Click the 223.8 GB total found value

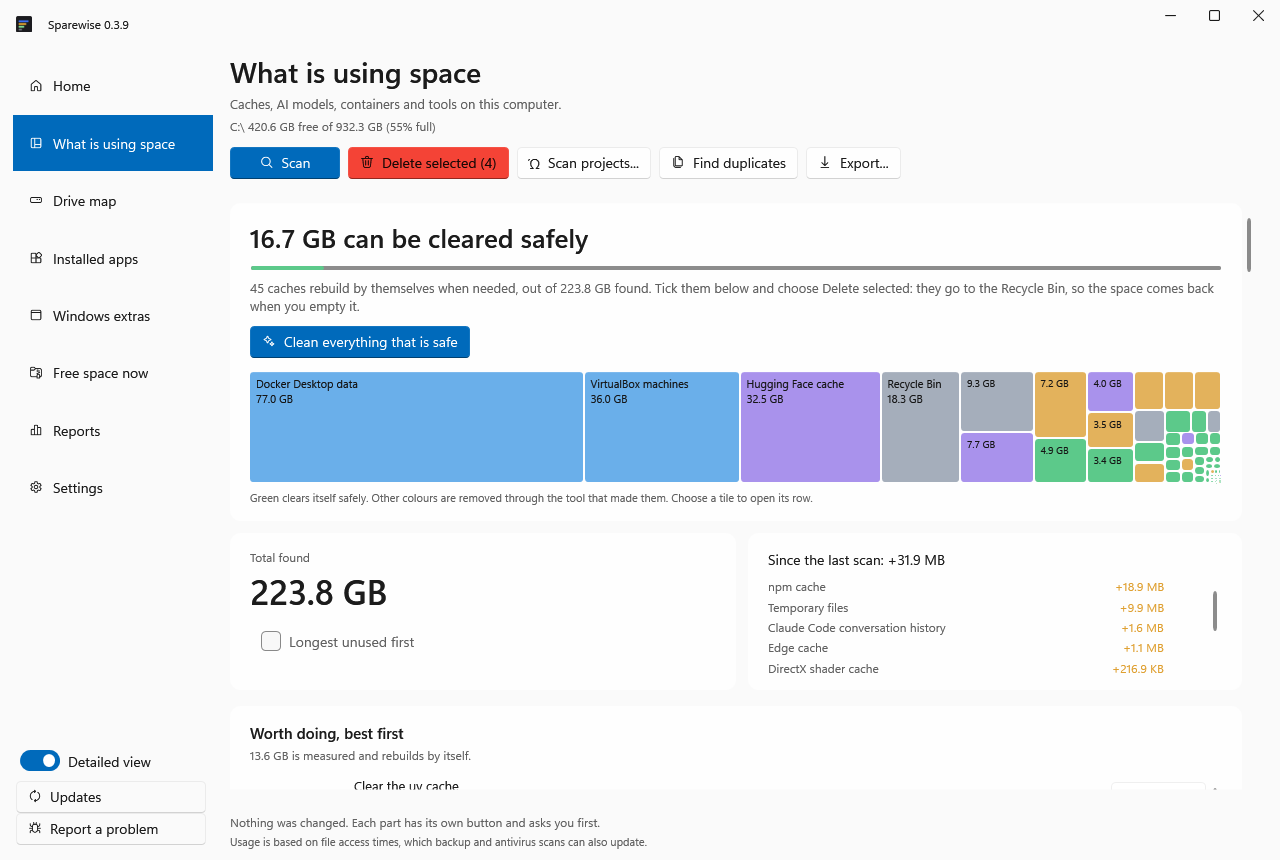pyautogui.click(x=318, y=593)
